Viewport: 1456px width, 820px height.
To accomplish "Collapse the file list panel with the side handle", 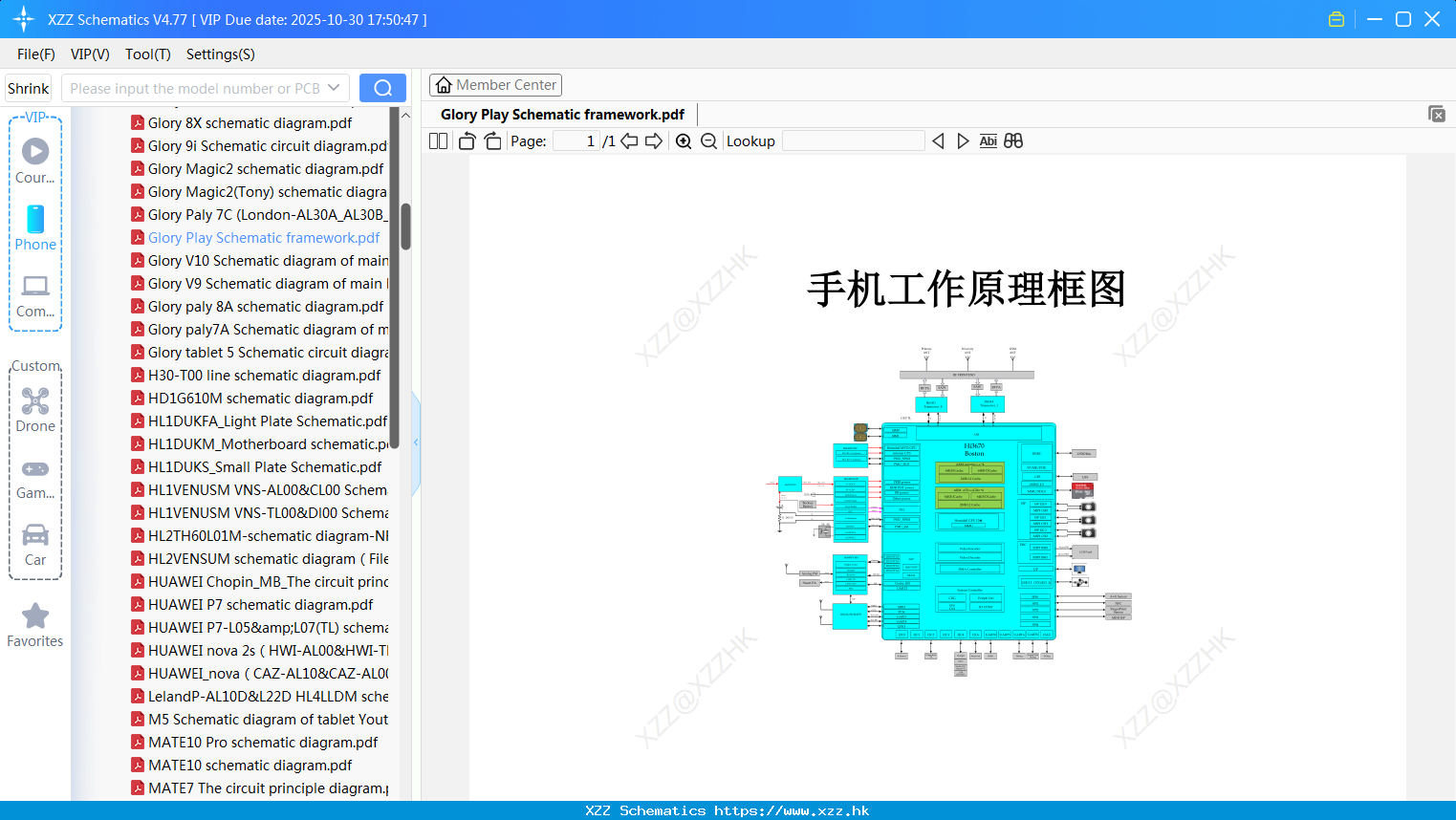I will coord(416,442).
